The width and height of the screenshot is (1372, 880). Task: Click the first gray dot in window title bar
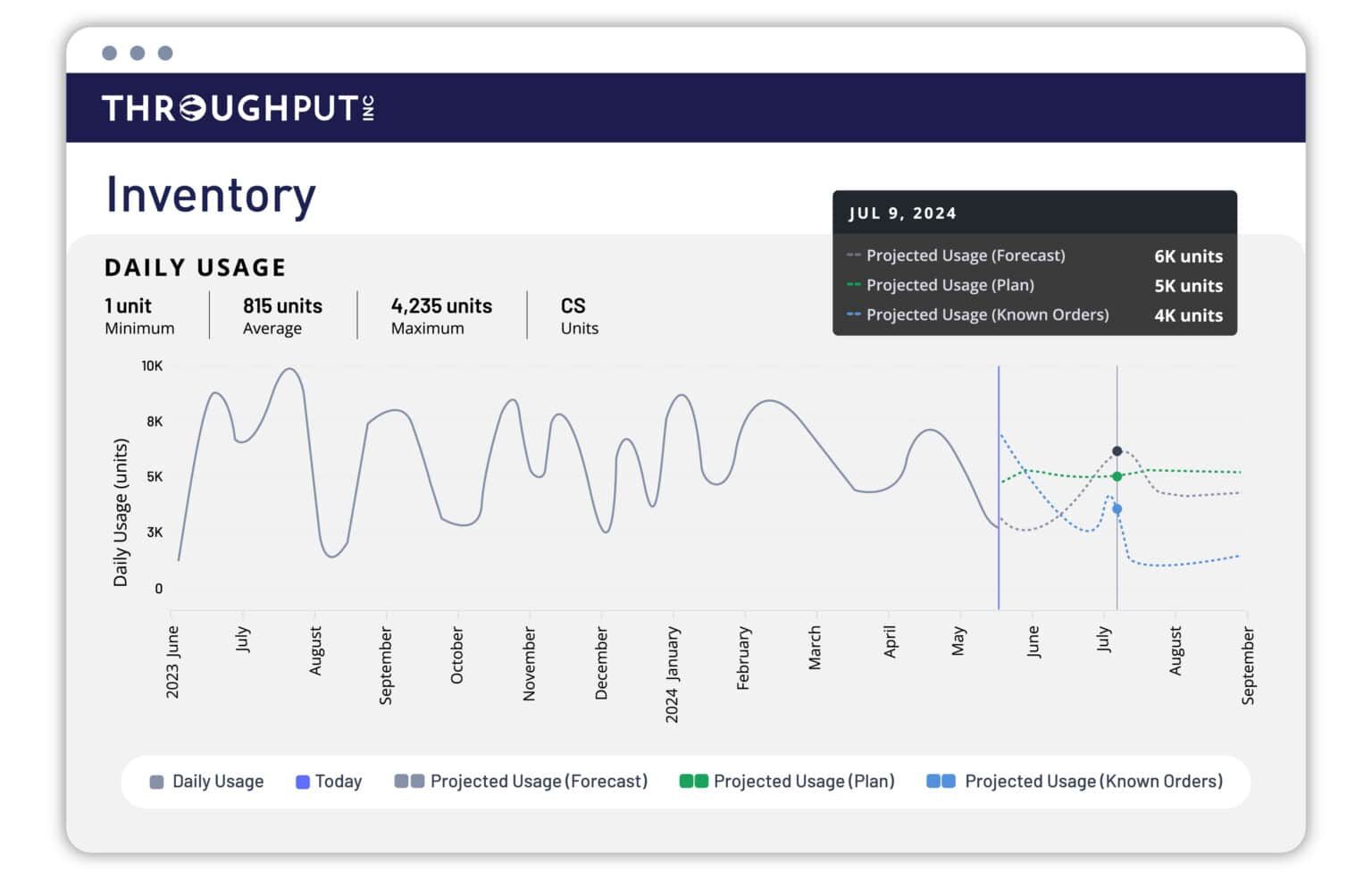click(110, 53)
